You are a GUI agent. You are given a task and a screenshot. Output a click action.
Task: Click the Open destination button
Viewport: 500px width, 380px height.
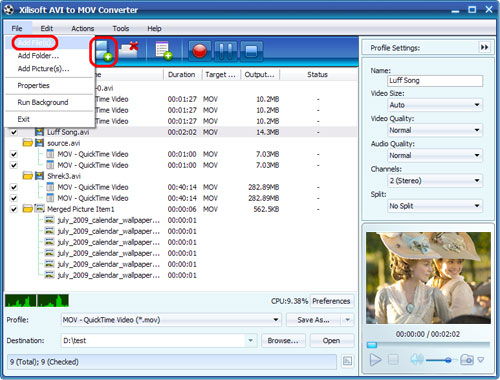coord(331,341)
